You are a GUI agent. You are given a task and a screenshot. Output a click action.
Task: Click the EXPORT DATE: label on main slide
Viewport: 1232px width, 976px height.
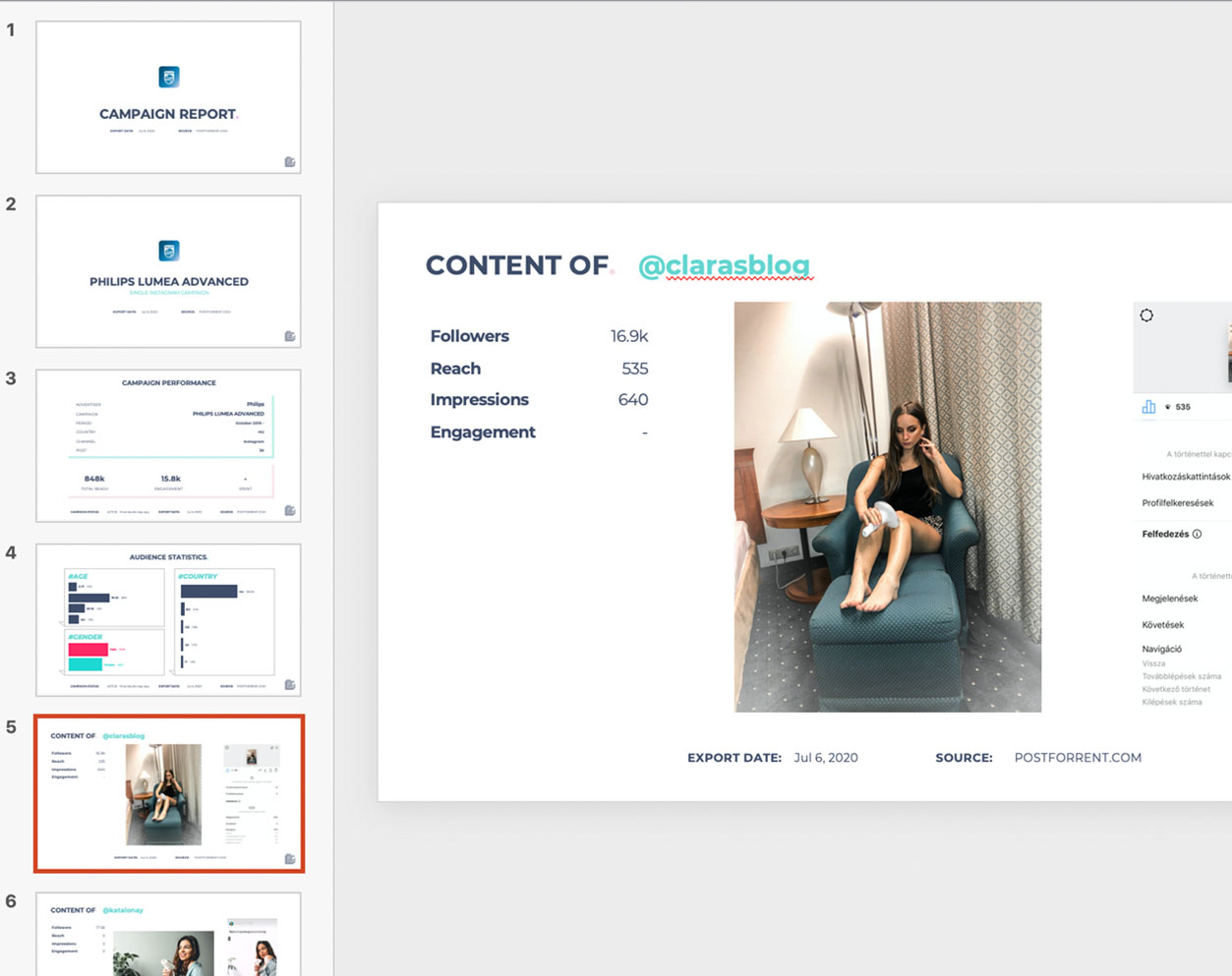coord(734,758)
